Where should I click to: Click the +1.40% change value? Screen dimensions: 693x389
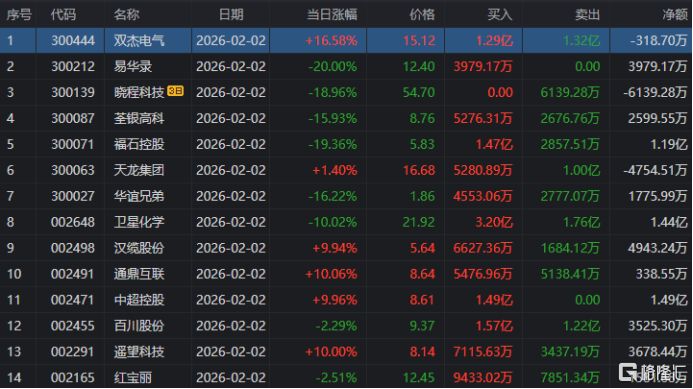335,170
